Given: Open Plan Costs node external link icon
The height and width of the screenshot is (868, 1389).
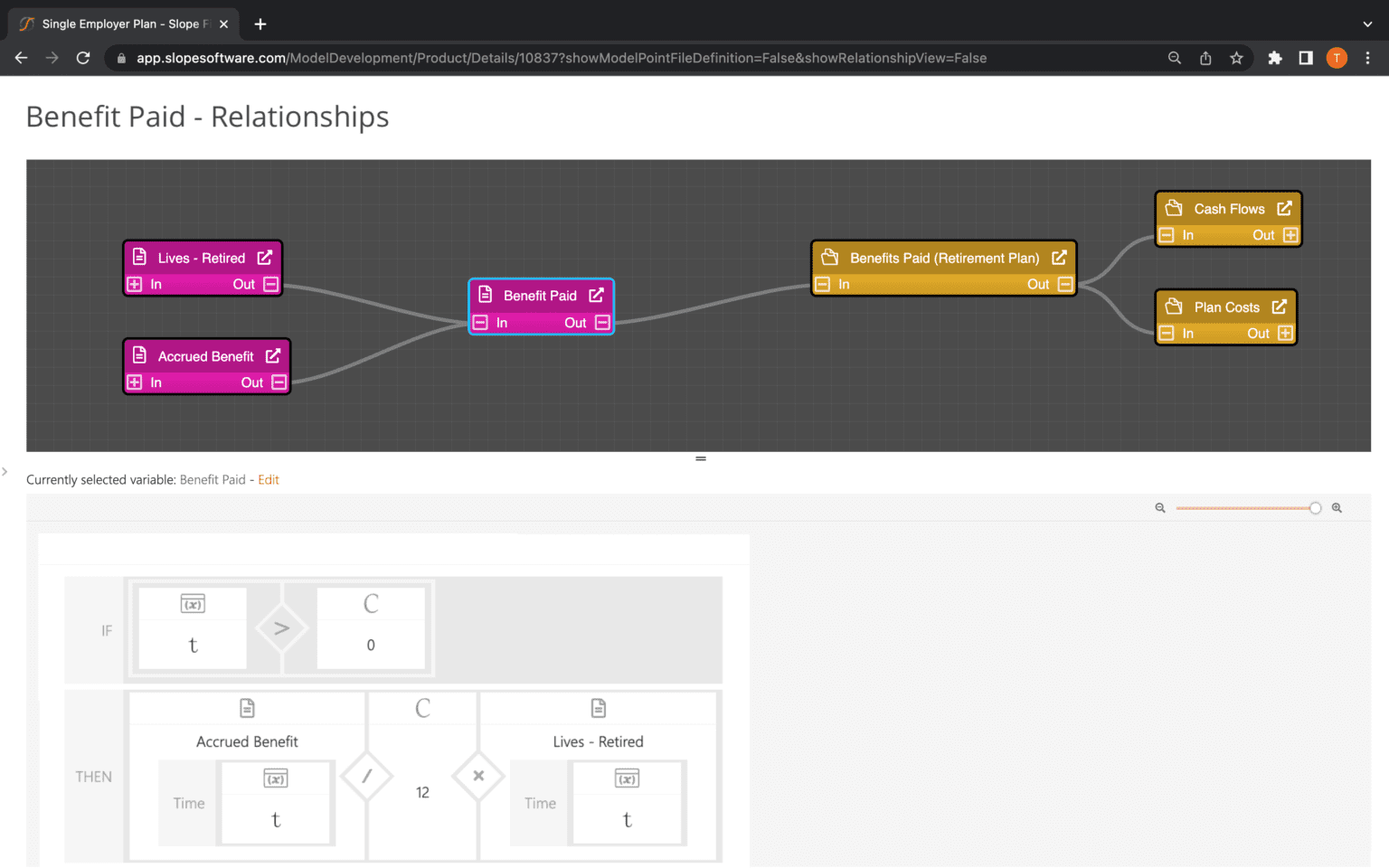Looking at the screenshot, I should [x=1280, y=307].
